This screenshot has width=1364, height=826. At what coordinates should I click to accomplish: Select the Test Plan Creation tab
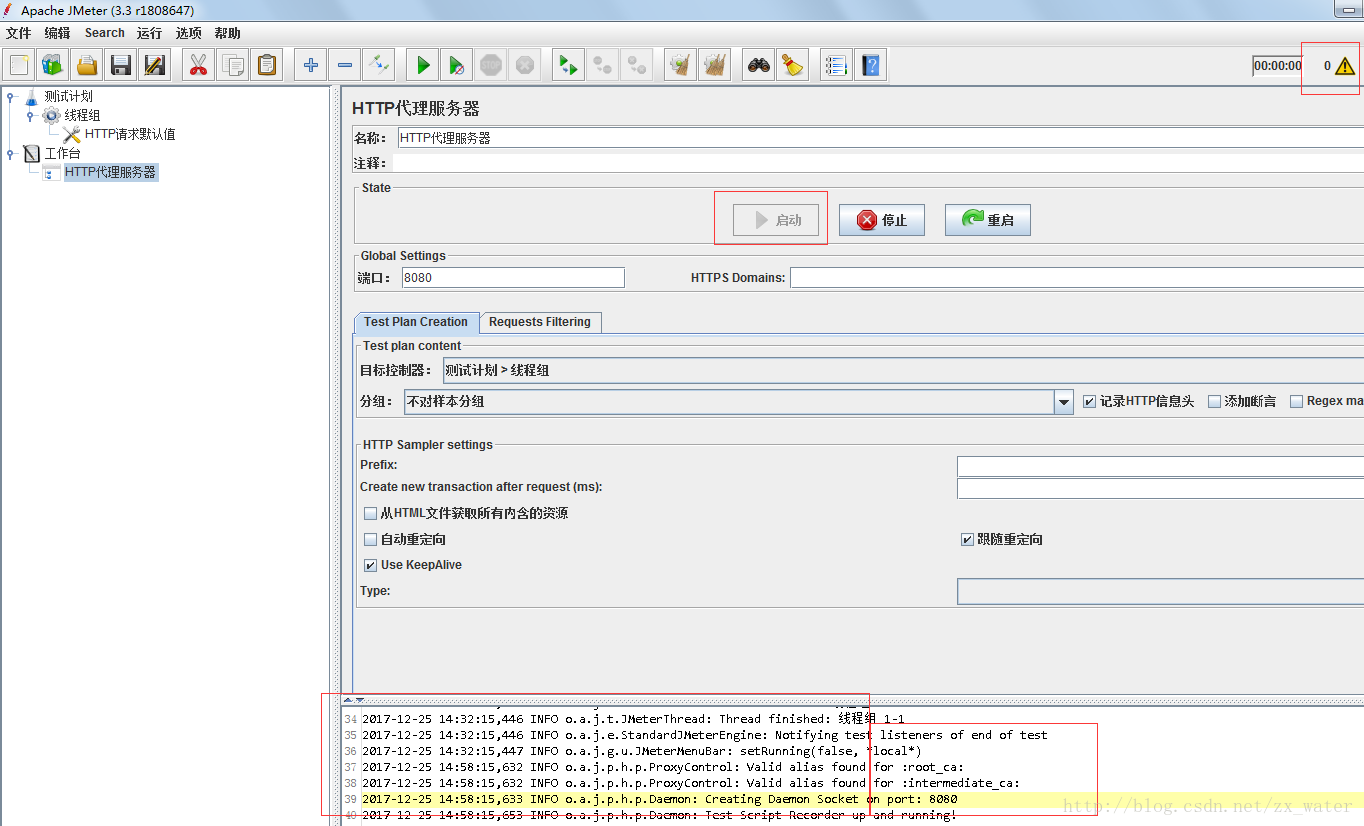click(416, 322)
